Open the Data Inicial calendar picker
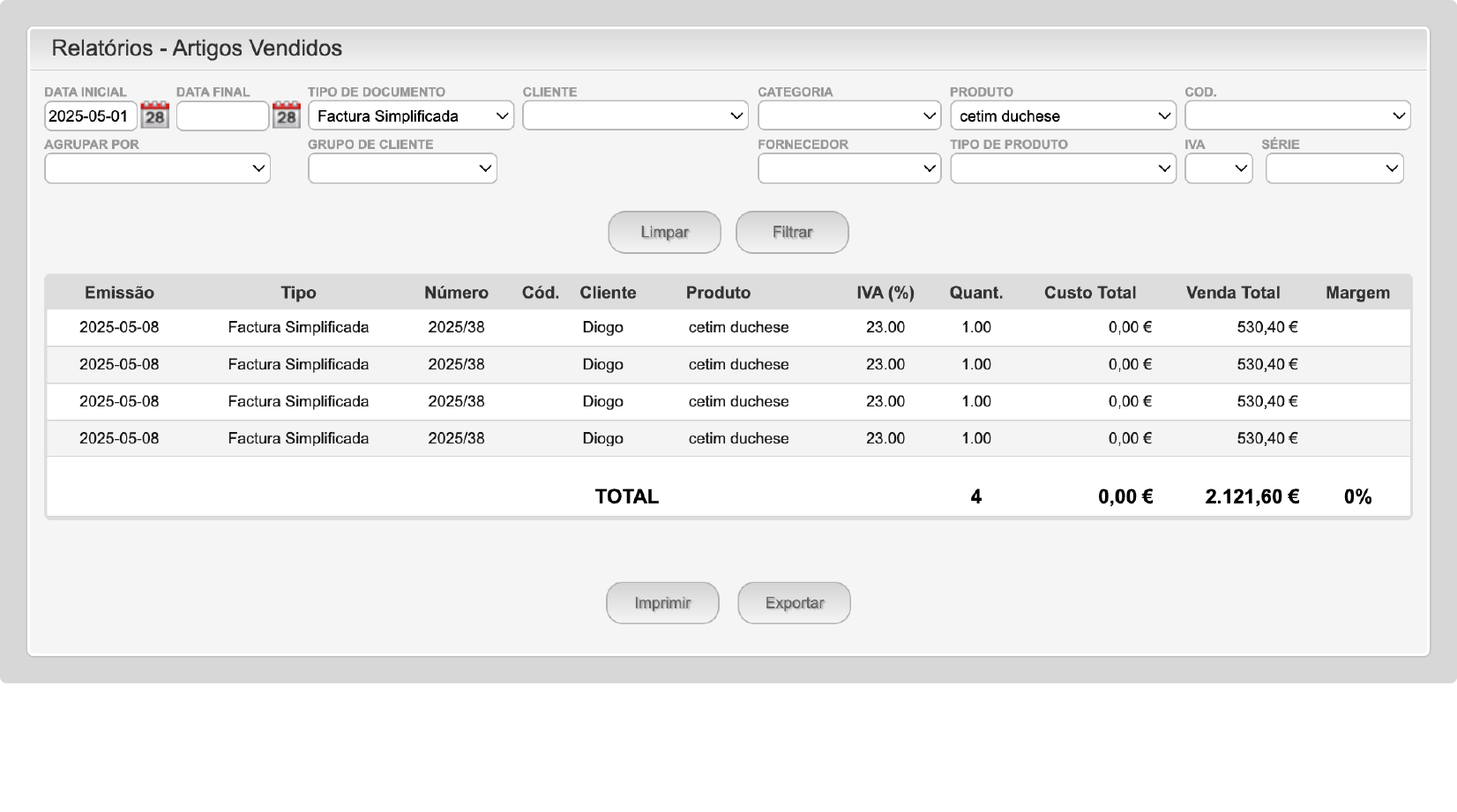This screenshot has width=1457, height=812. [155, 115]
